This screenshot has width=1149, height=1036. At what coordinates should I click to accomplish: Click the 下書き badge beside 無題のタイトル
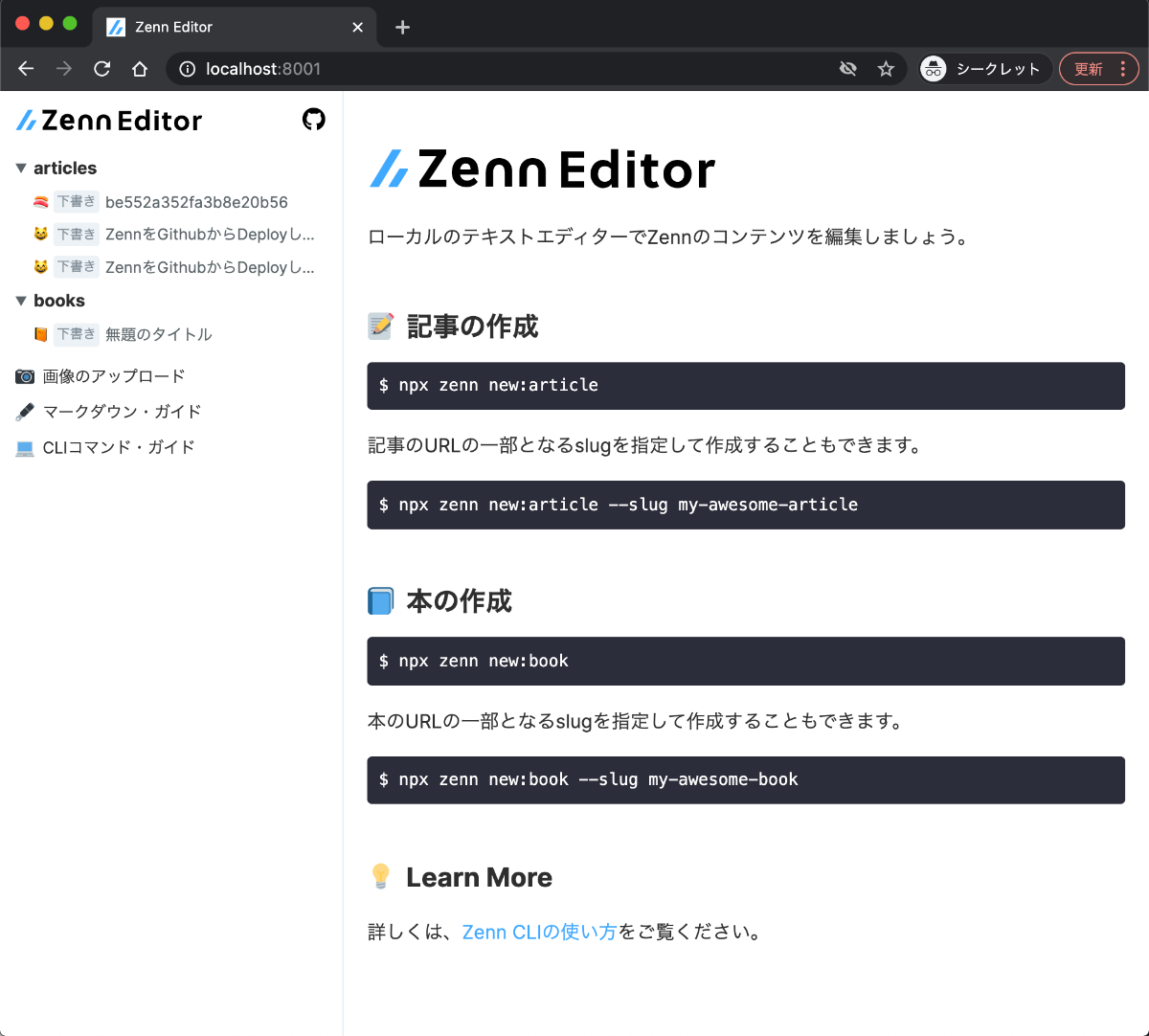pyautogui.click(x=76, y=333)
